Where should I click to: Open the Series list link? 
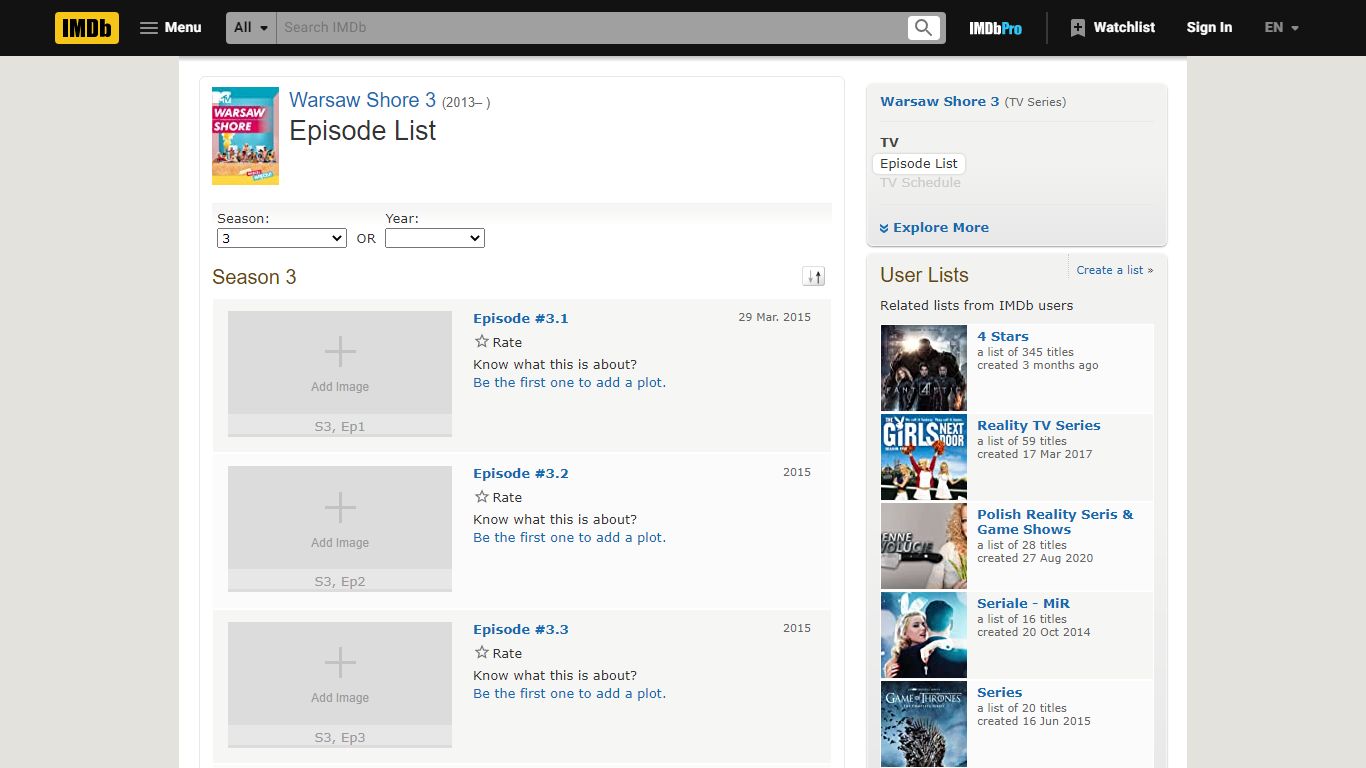point(999,692)
